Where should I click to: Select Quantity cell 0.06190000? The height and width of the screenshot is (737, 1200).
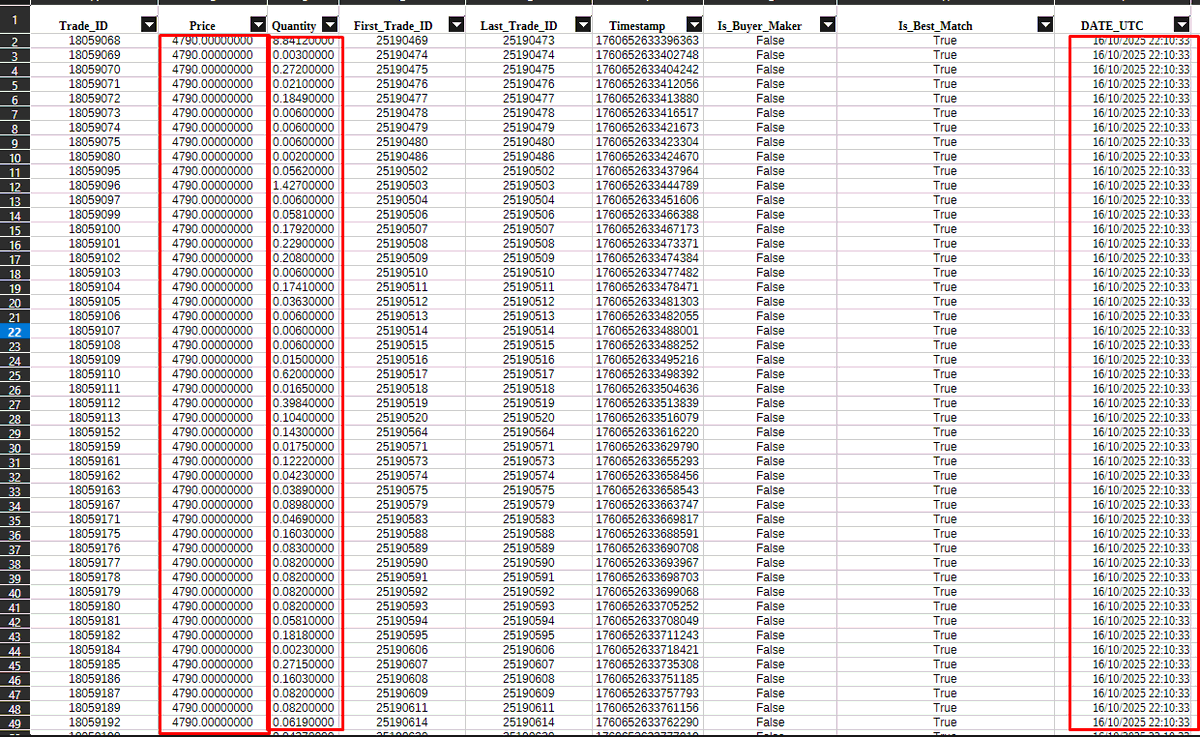tap(304, 722)
